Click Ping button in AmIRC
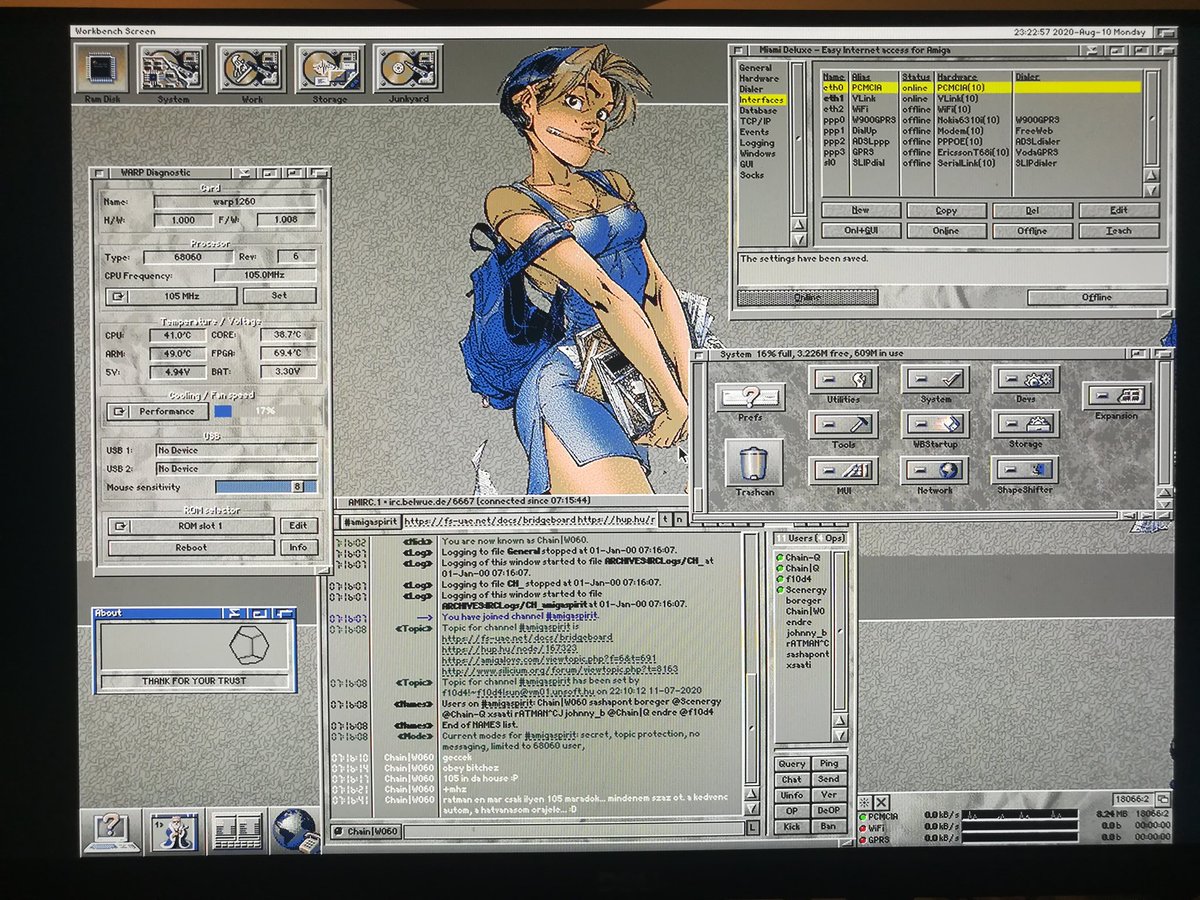 [828, 764]
